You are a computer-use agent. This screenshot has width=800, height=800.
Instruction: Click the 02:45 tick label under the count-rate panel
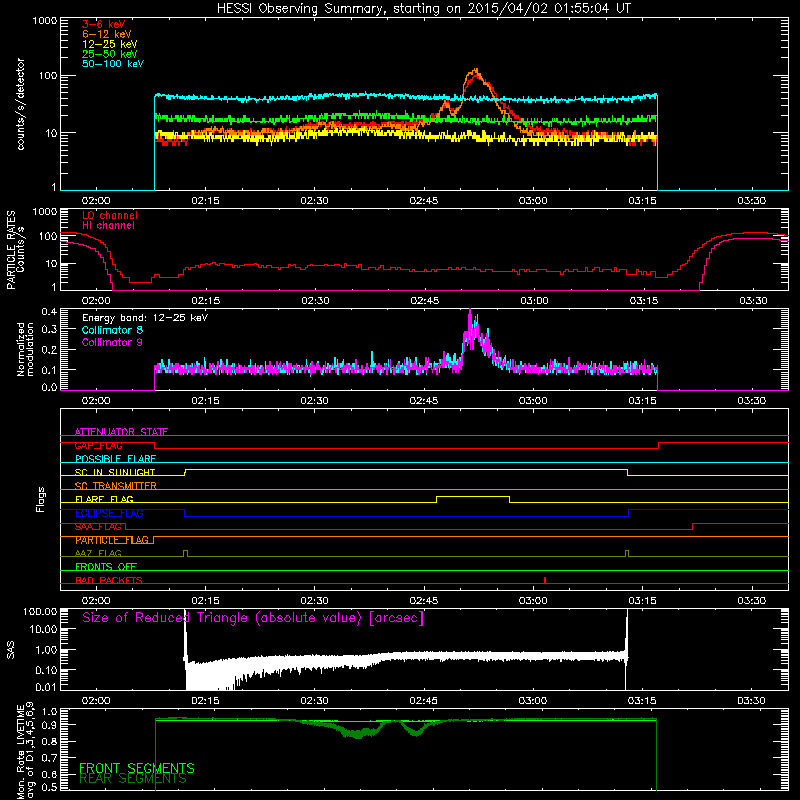423,201
